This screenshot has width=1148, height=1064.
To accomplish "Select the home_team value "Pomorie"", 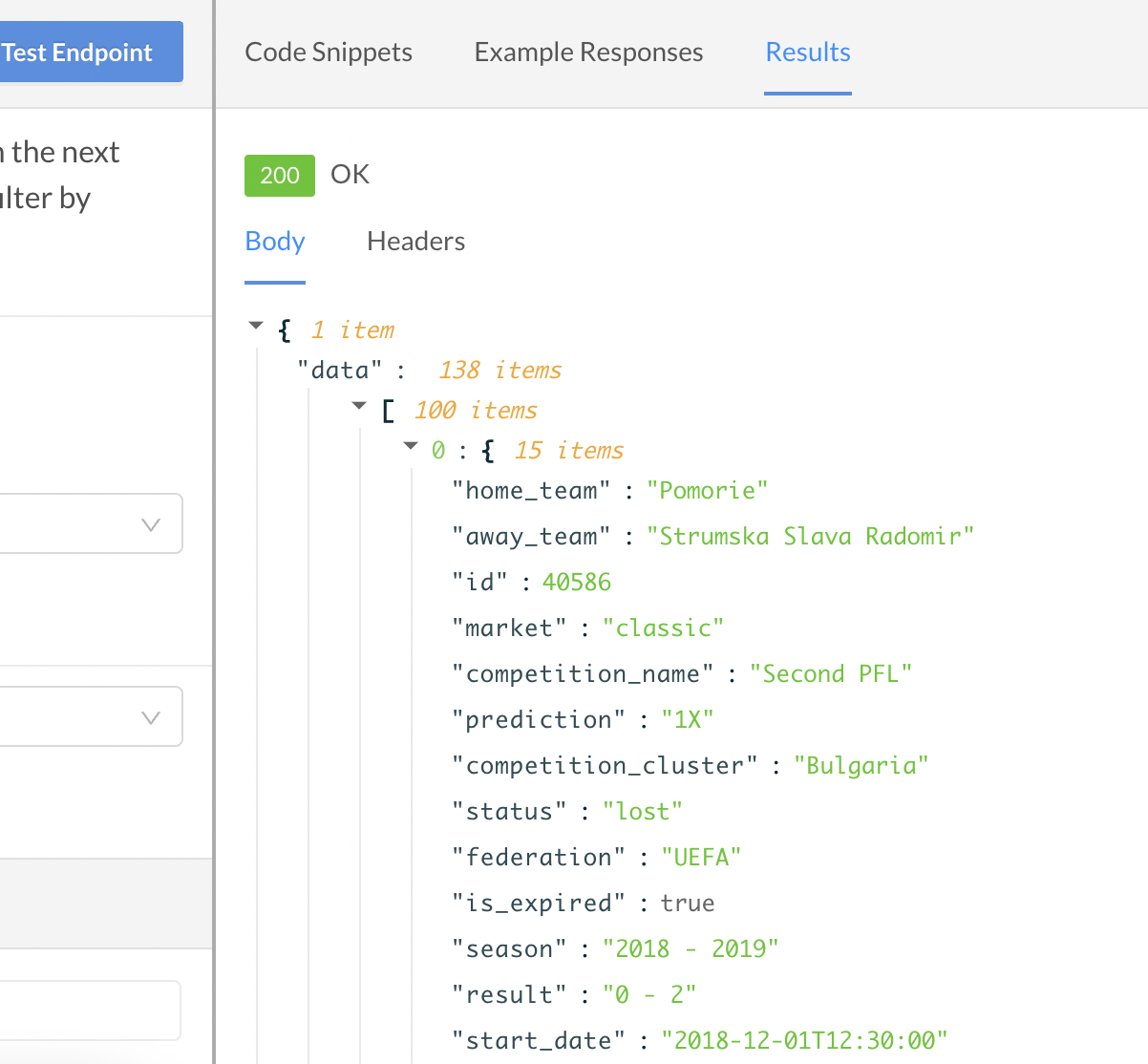I will point(708,491).
